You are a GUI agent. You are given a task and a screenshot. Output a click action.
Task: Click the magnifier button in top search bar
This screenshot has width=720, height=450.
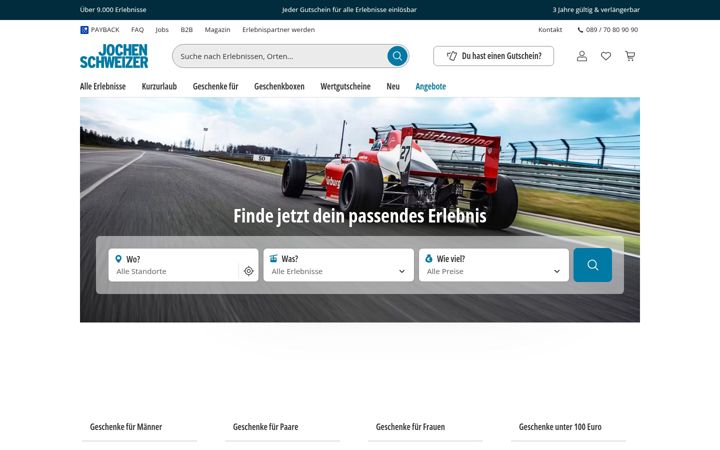coord(397,56)
